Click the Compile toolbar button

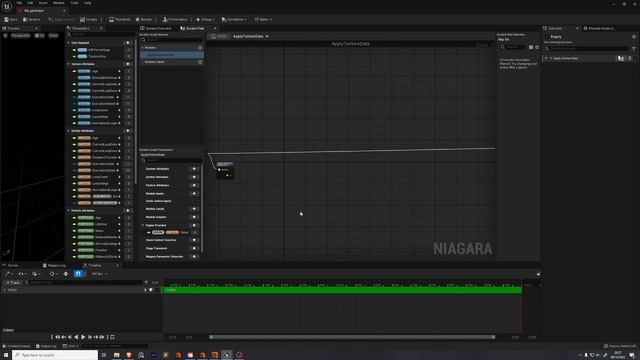coord(89,20)
